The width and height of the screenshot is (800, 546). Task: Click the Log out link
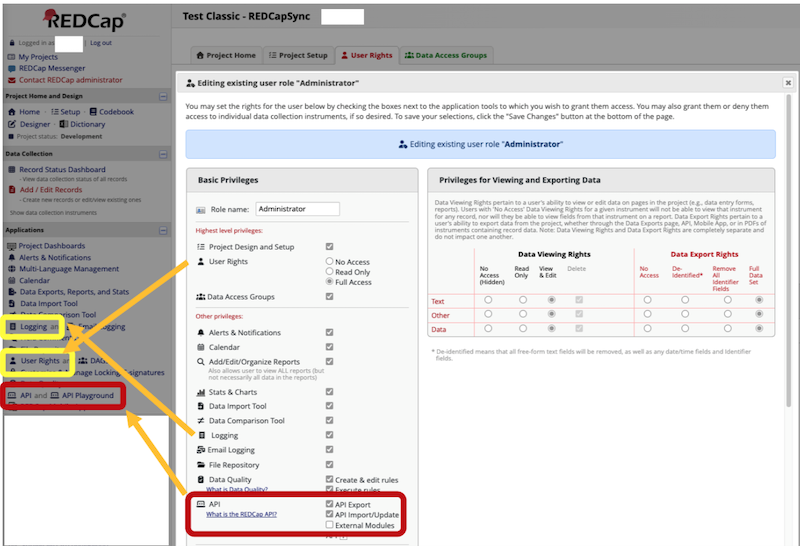click(x=101, y=43)
